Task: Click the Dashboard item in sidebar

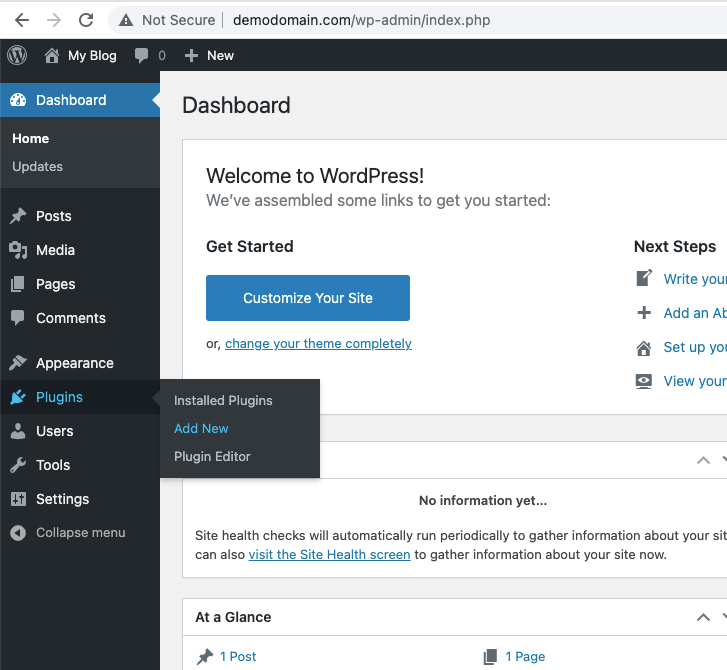Action: [80, 100]
